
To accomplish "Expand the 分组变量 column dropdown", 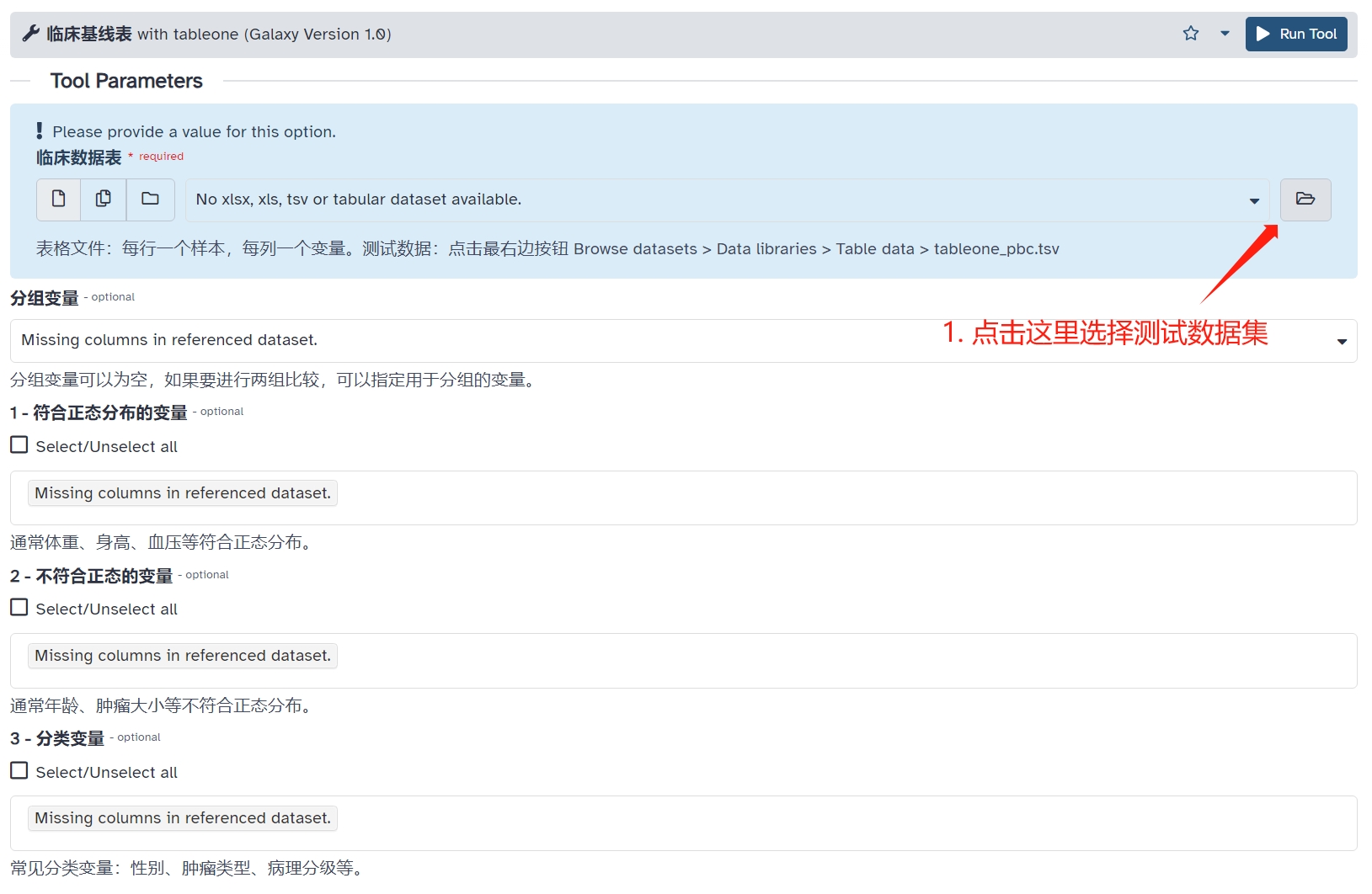I will [x=683, y=340].
